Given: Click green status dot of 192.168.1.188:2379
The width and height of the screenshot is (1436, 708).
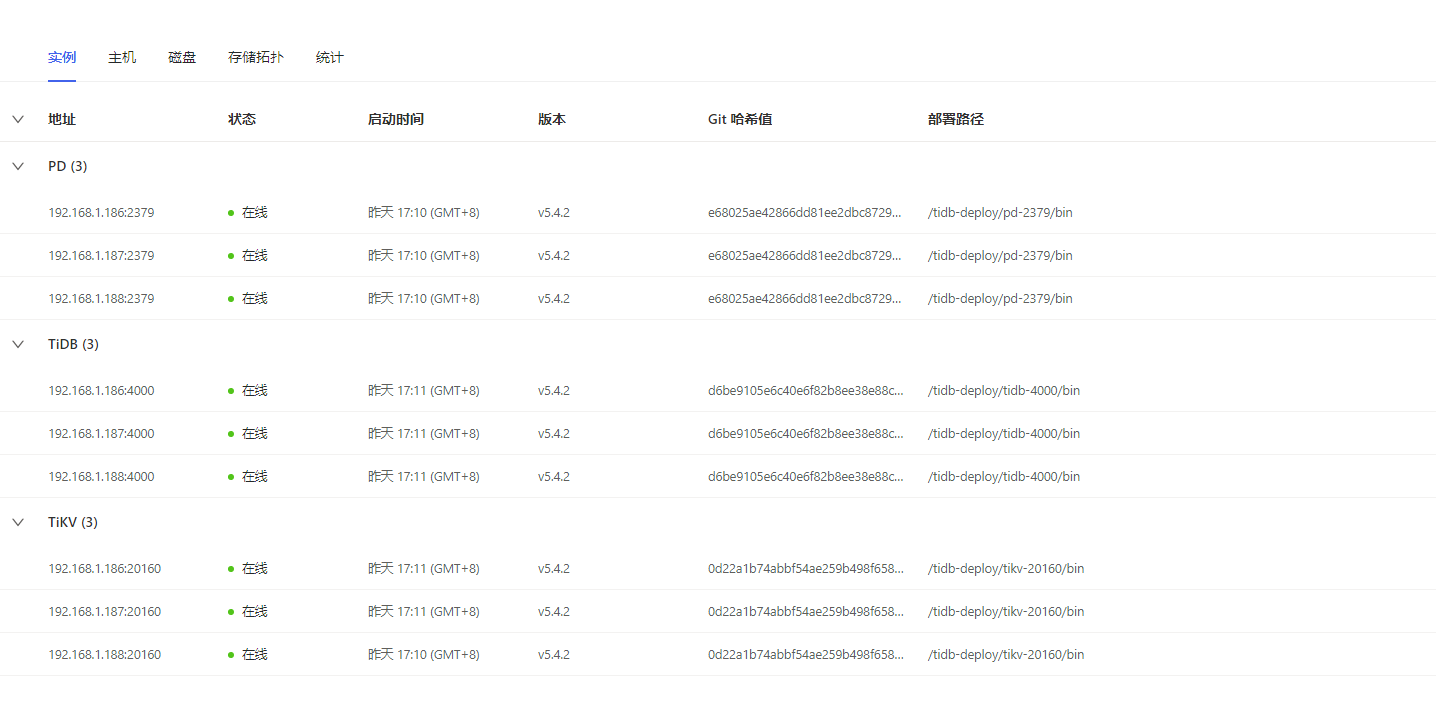Looking at the screenshot, I should [231, 299].
